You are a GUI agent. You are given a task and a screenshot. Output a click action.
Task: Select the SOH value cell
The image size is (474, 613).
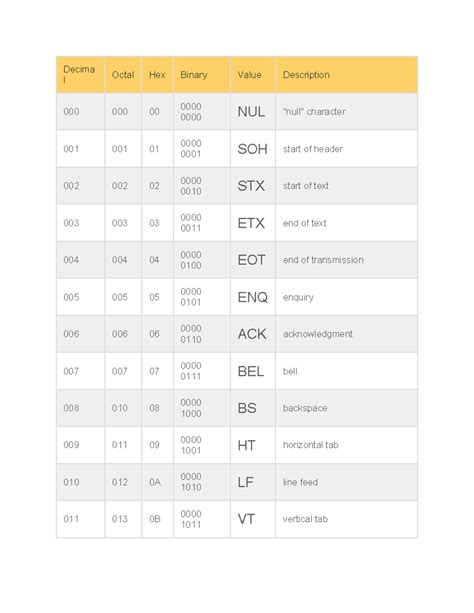[x=253, y=149]
